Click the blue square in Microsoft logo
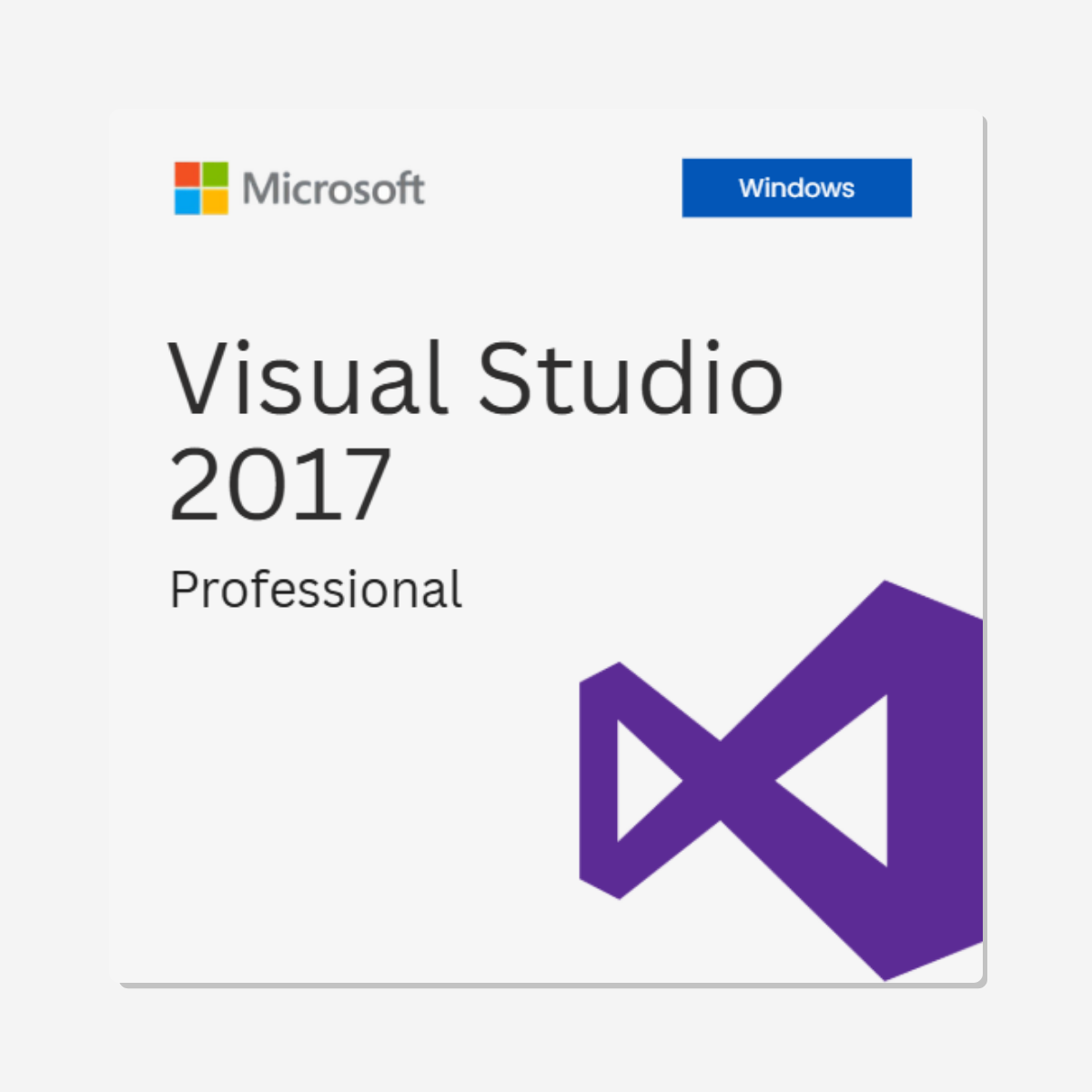This screenshot has width=1092, height=1092. coord(189,201)
